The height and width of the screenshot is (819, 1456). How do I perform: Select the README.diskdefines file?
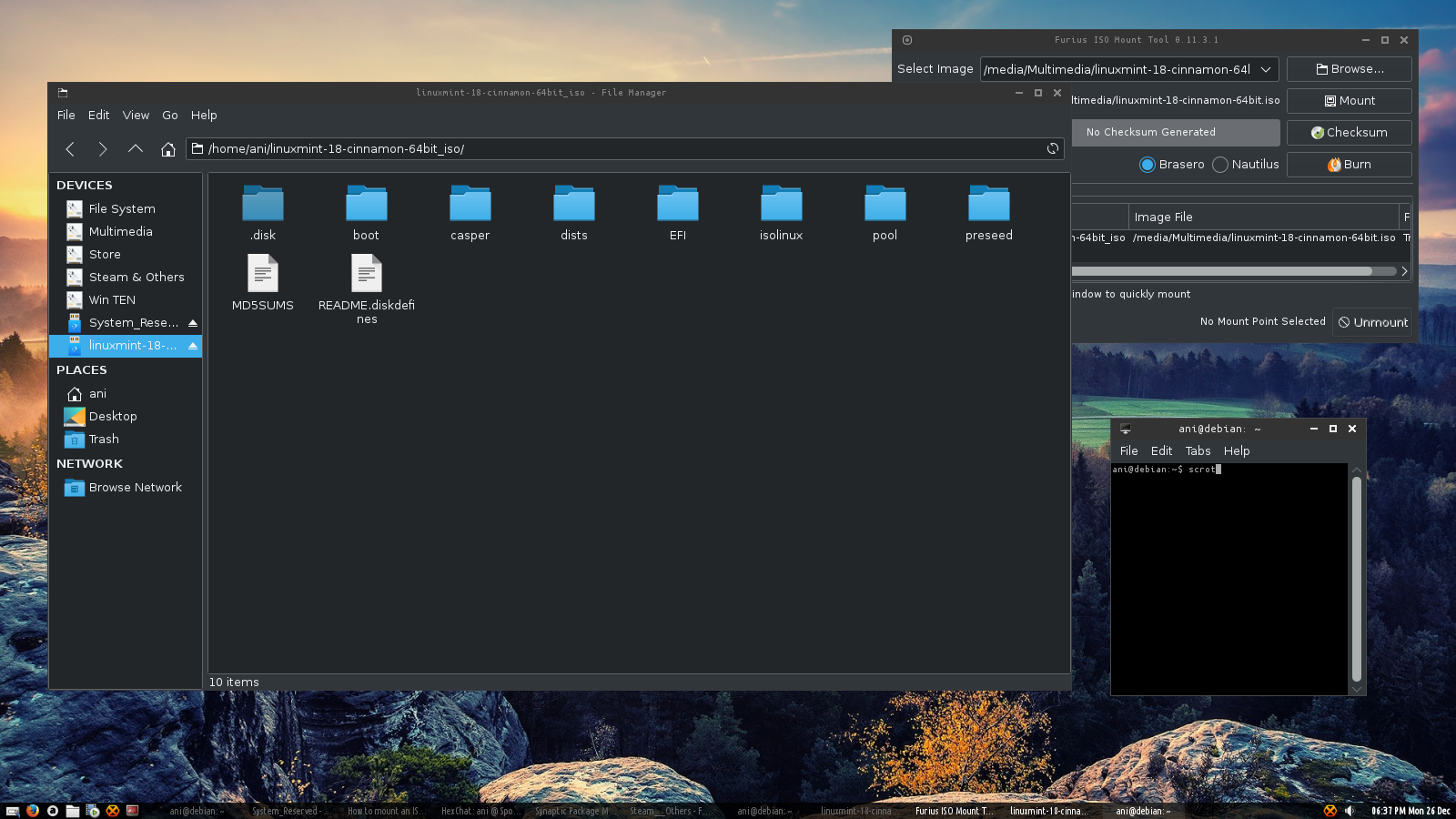coord(367,289)
